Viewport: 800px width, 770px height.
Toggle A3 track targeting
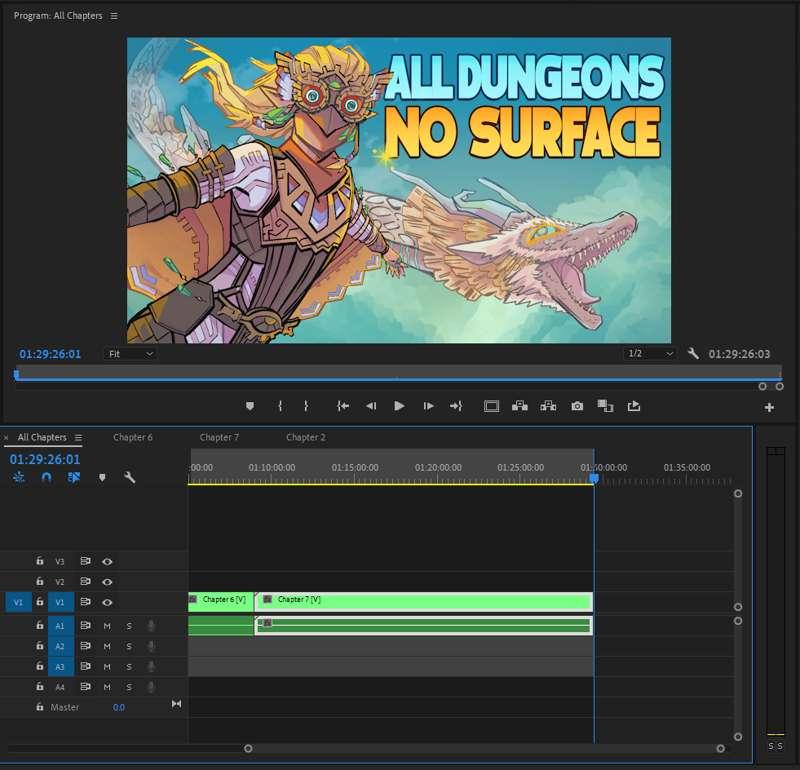(x=61, y=666)
